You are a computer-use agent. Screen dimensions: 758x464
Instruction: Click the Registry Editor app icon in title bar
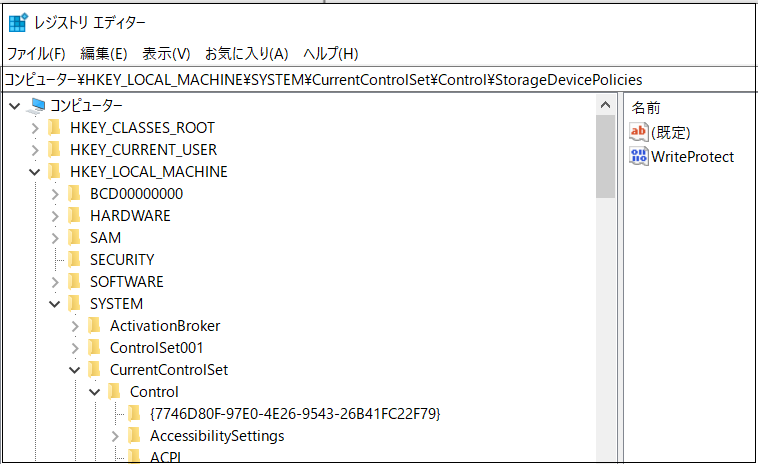pos(18,23)
